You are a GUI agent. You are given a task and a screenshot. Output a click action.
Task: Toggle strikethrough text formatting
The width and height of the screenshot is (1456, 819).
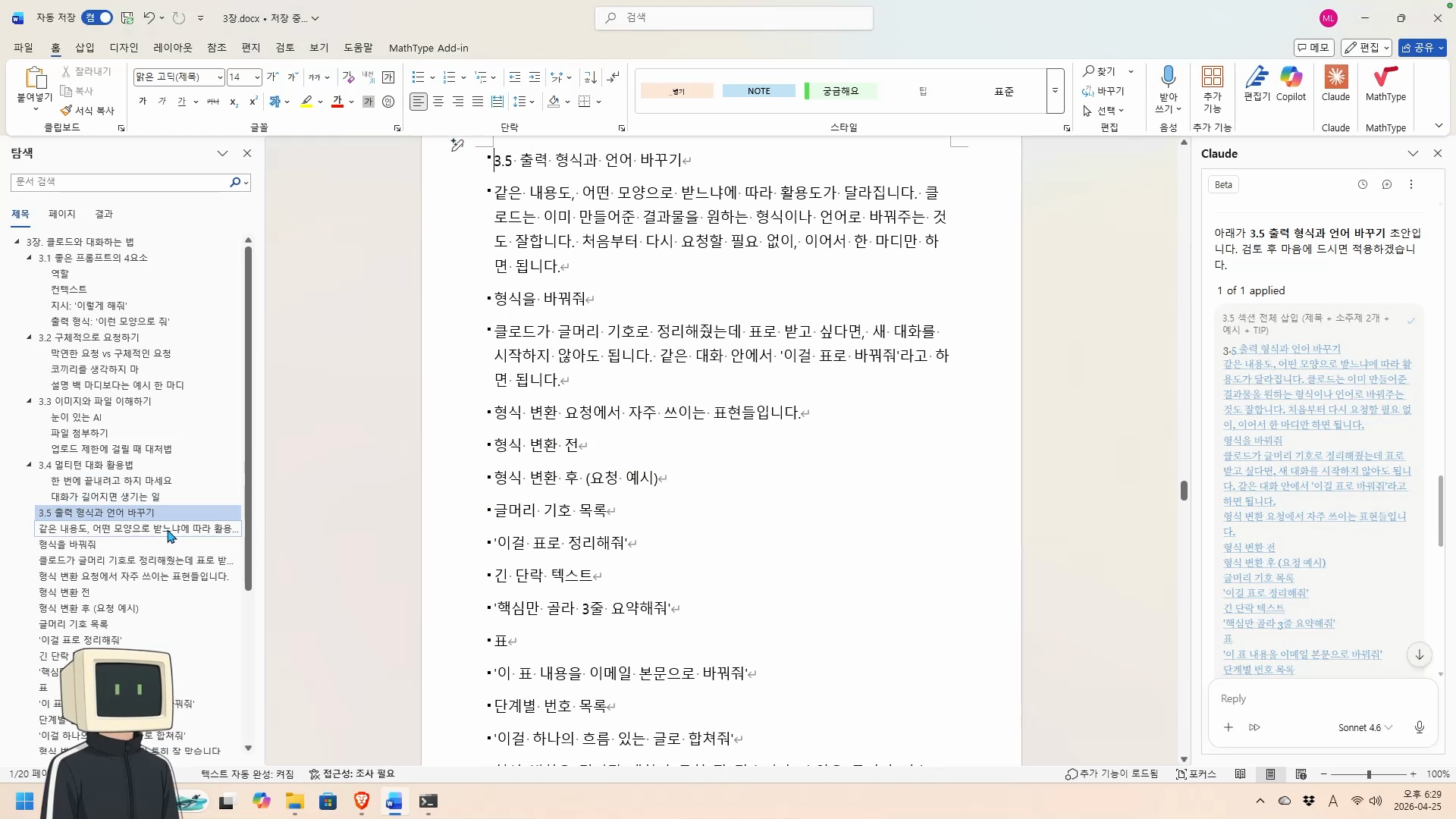(213, 102)
